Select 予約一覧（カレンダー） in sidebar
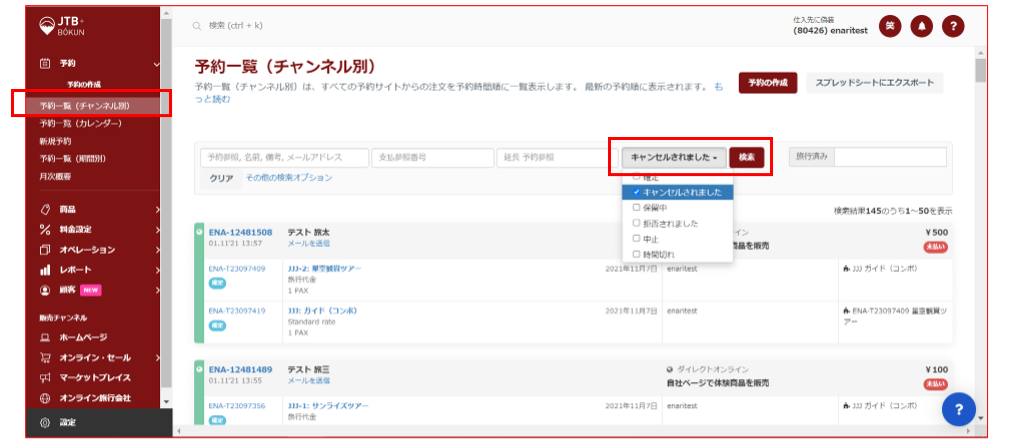This screenshot has width=1012, height=448. (x=80, y=123)
